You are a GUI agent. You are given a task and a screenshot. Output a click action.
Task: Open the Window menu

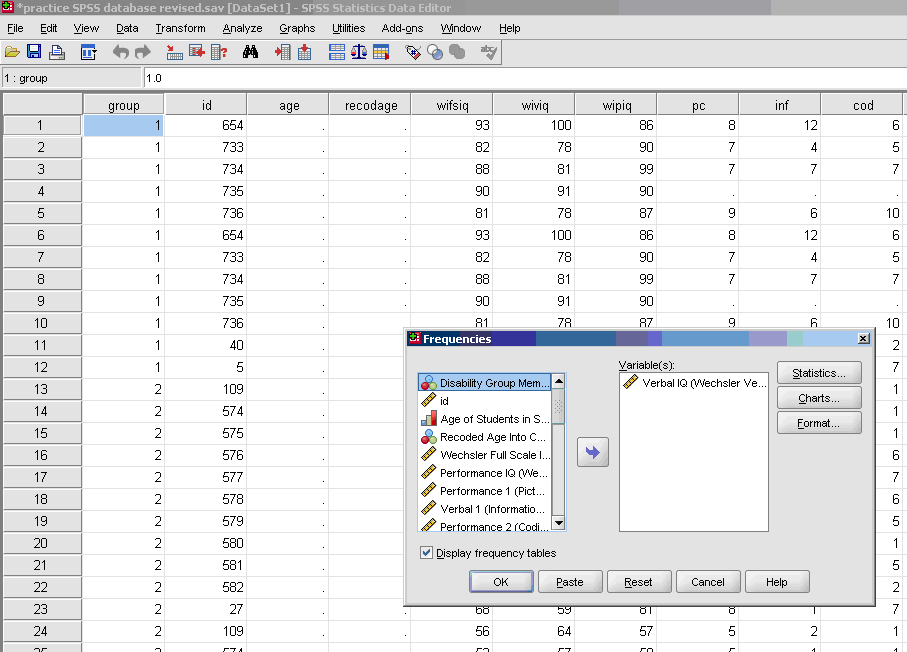tap(461, 28)
